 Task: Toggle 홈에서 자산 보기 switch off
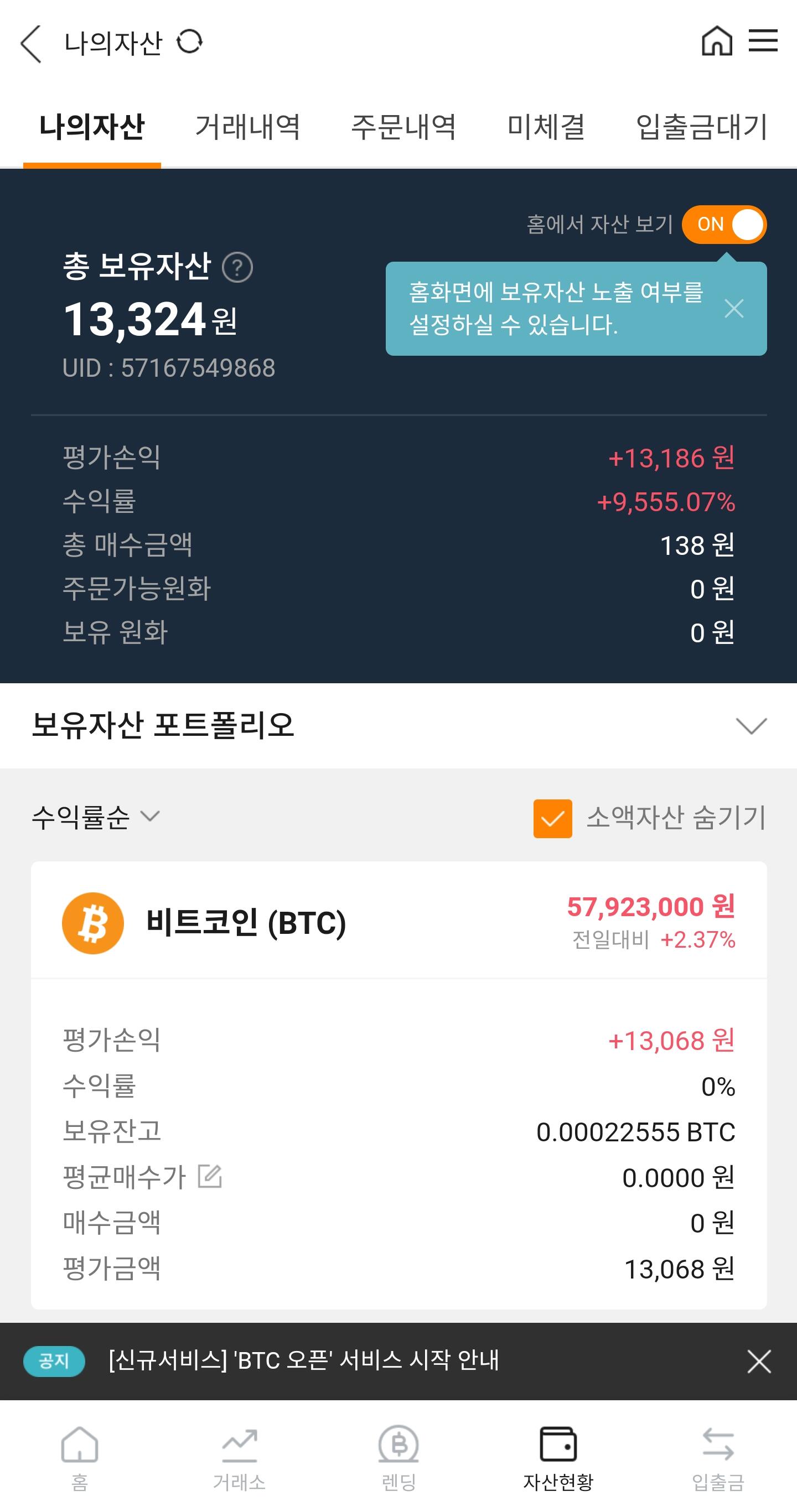(724, 224)
